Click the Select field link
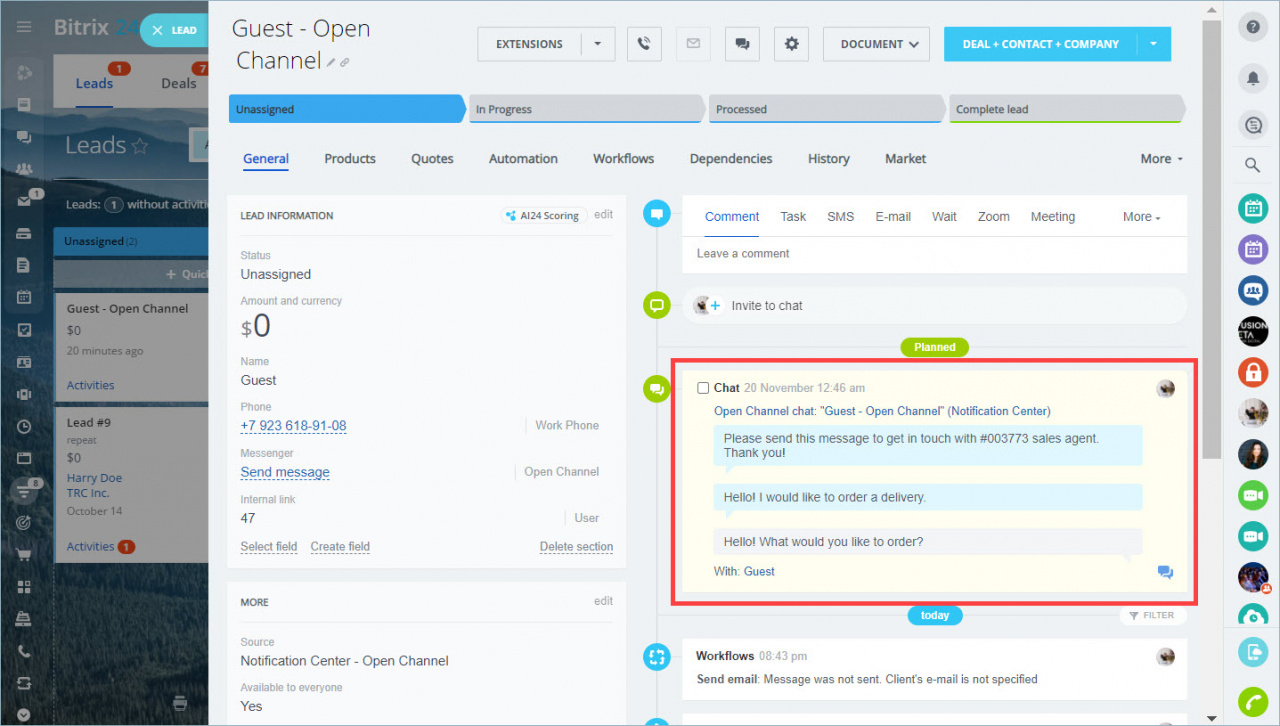The height and width of the screenshot is (726, 1280). [269, 547]
